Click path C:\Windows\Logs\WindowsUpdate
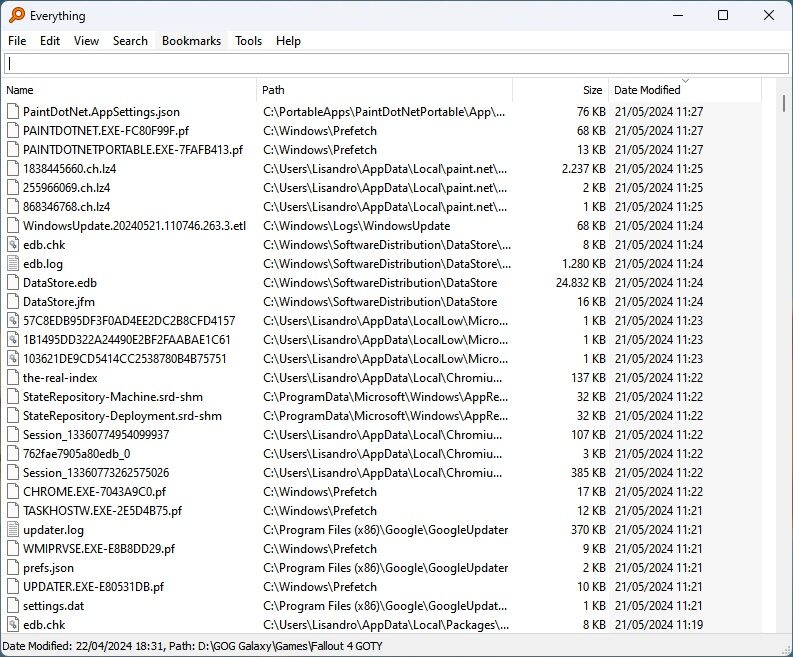Screen dimensions: 793x657 click(x=357, y=226)
